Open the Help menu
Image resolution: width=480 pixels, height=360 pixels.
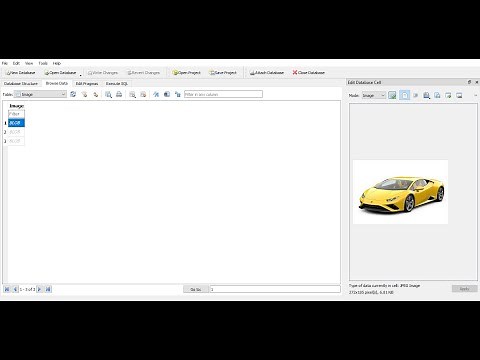[57, 63]
